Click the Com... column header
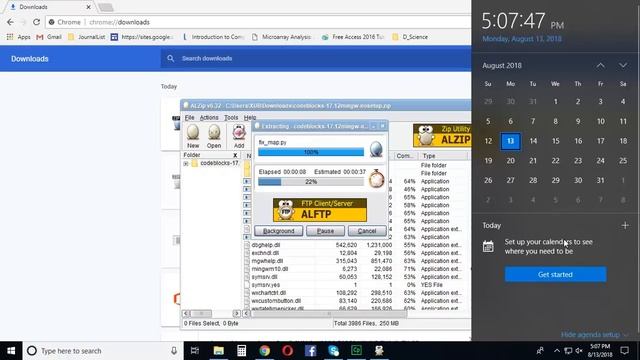 pyautogui.click(x=406, y=156)
